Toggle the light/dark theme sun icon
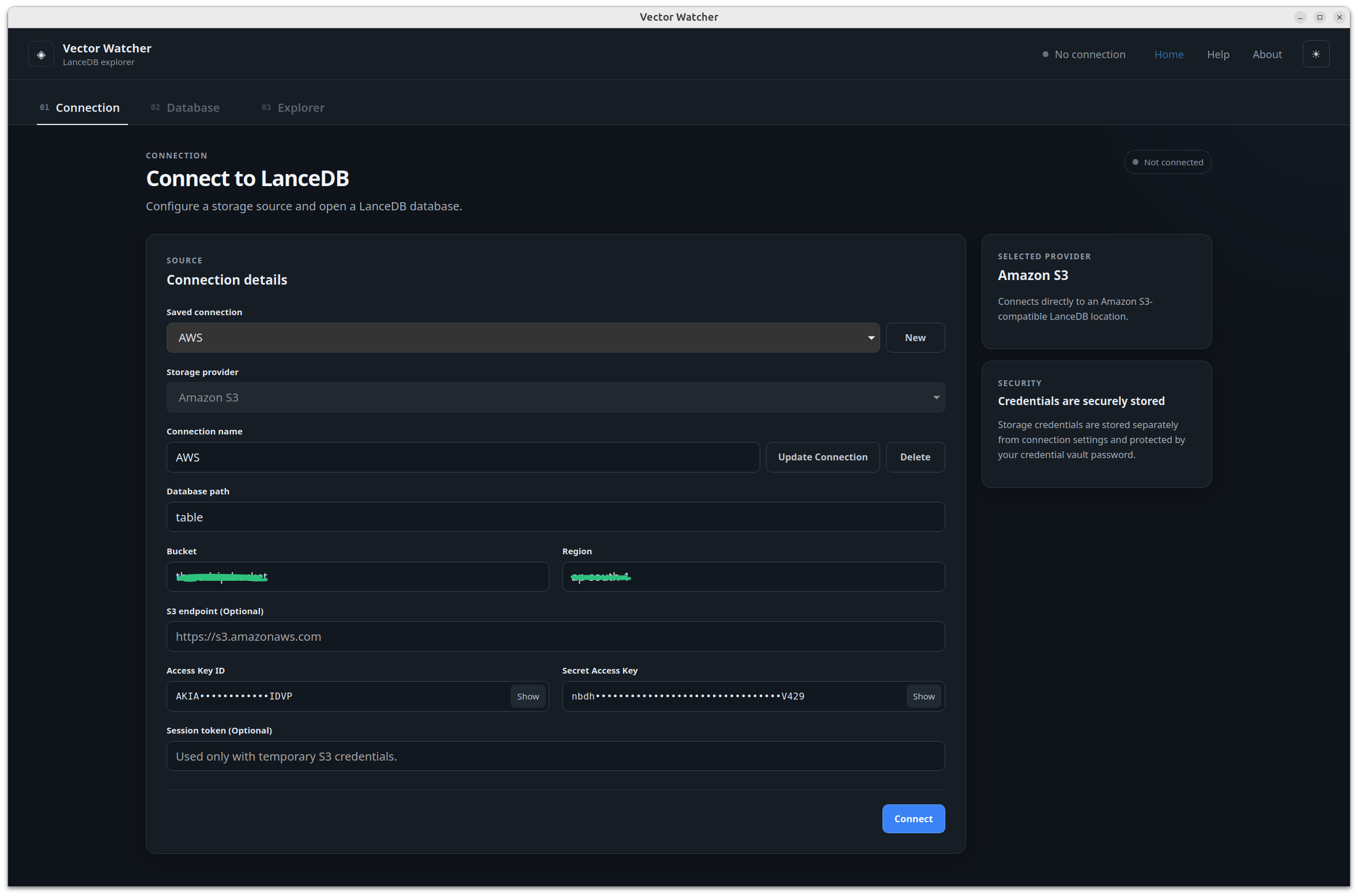Image resolution: width=1358 pixels, height=896 pixels. [x=1316, y=54]
